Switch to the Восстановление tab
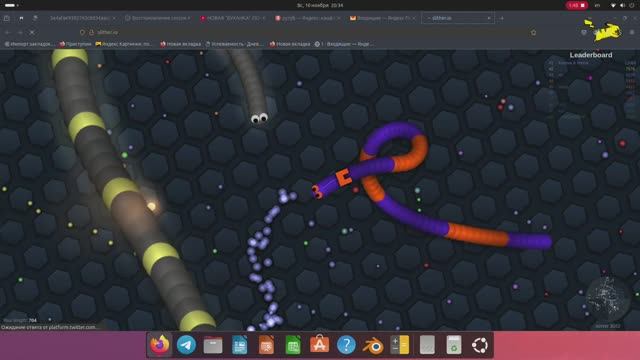The image size is (640, 360). click(x=158, y=18)
